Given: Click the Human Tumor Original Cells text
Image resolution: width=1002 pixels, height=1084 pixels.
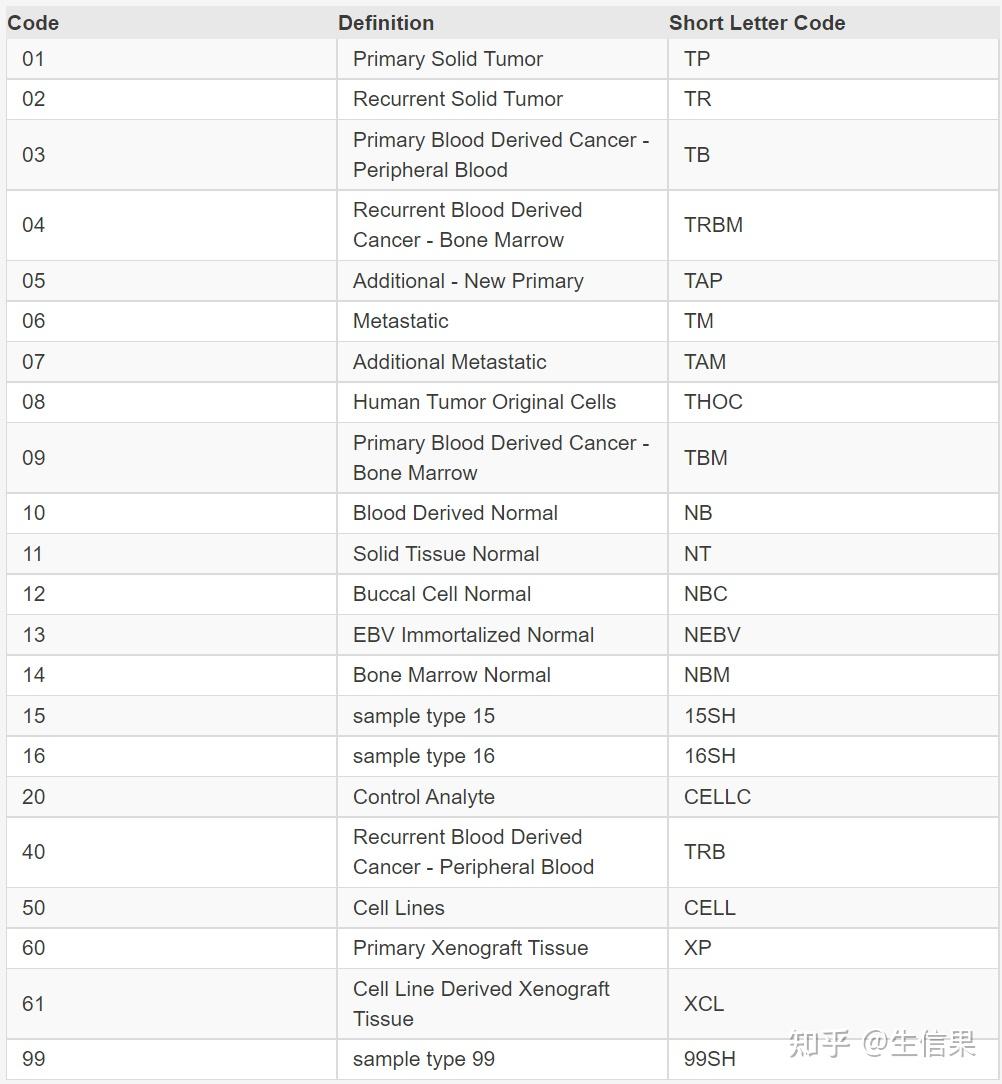Looking at the screenshot, I should point(484,402).
